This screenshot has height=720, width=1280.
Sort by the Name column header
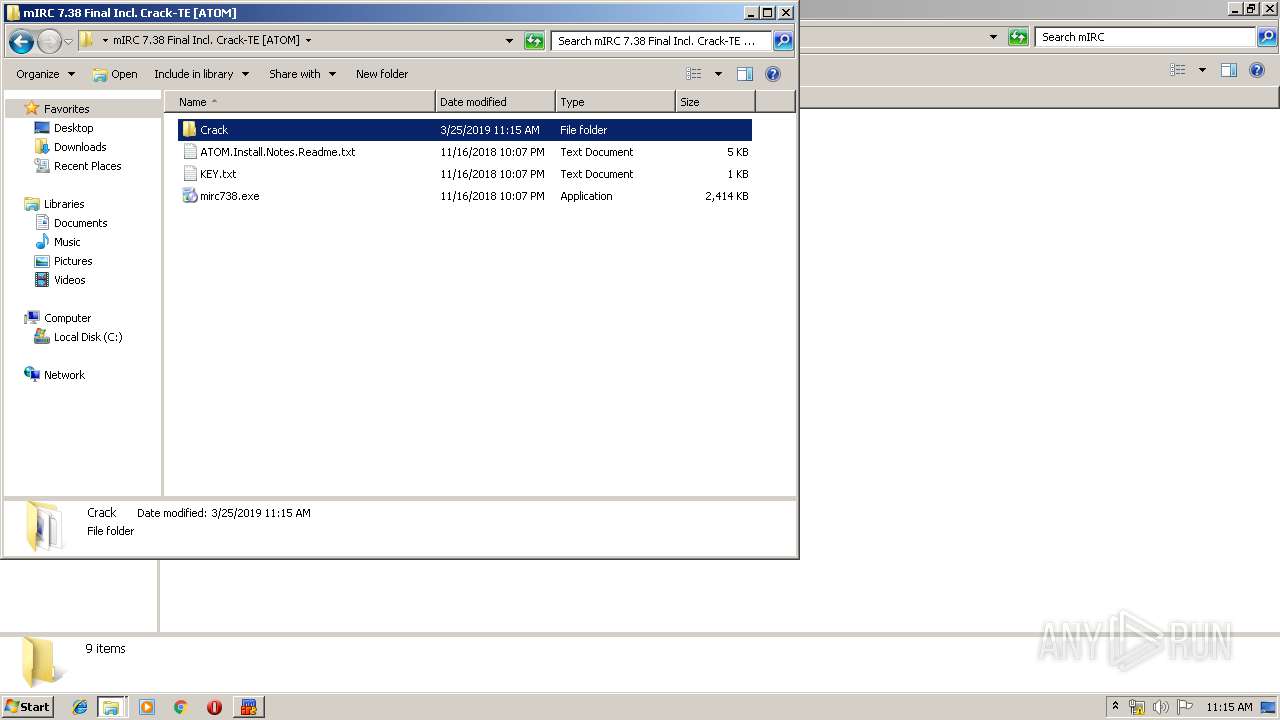300,102
